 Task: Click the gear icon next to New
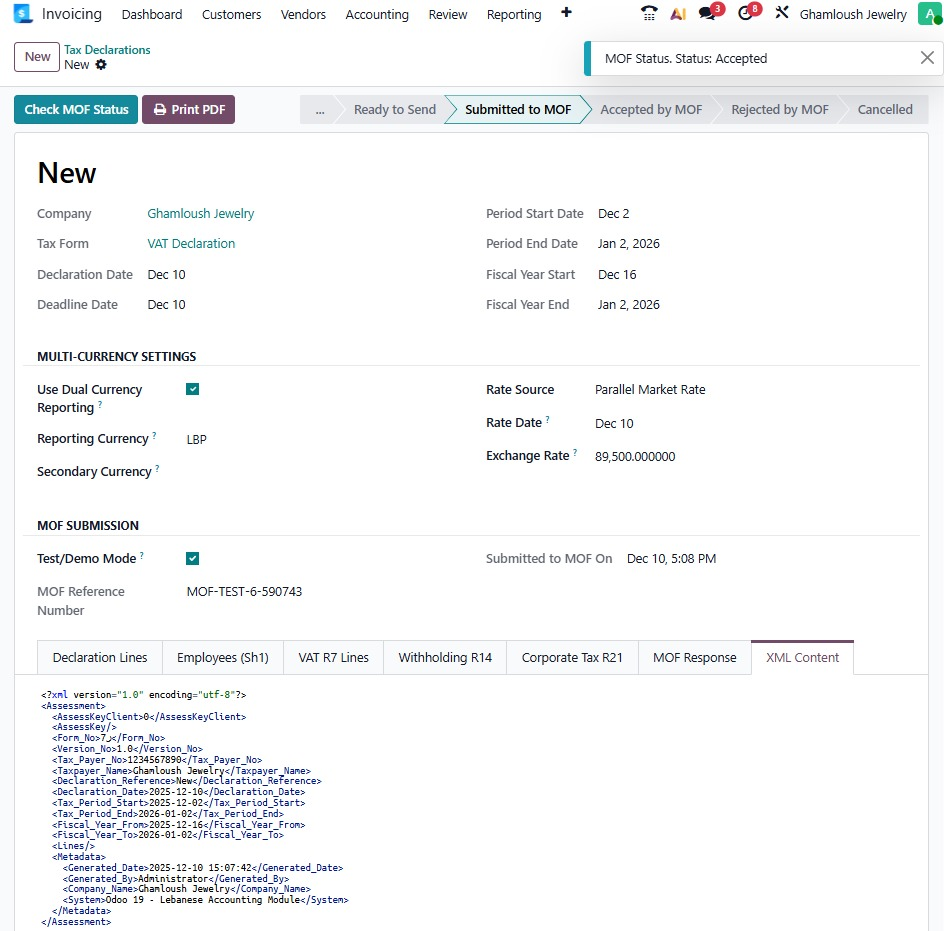(101, 65)
